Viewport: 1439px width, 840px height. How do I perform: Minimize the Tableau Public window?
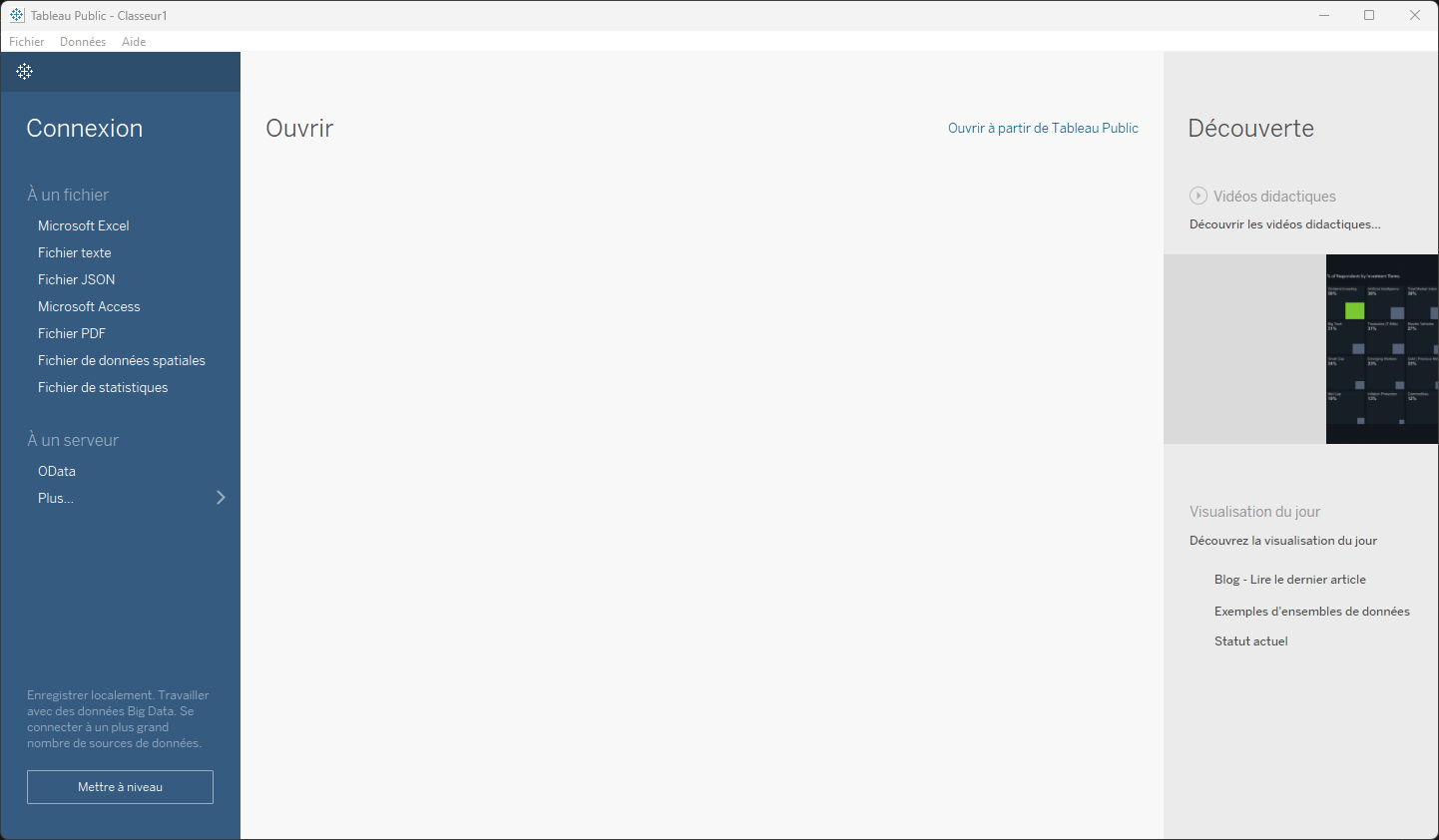(1324, 15)
